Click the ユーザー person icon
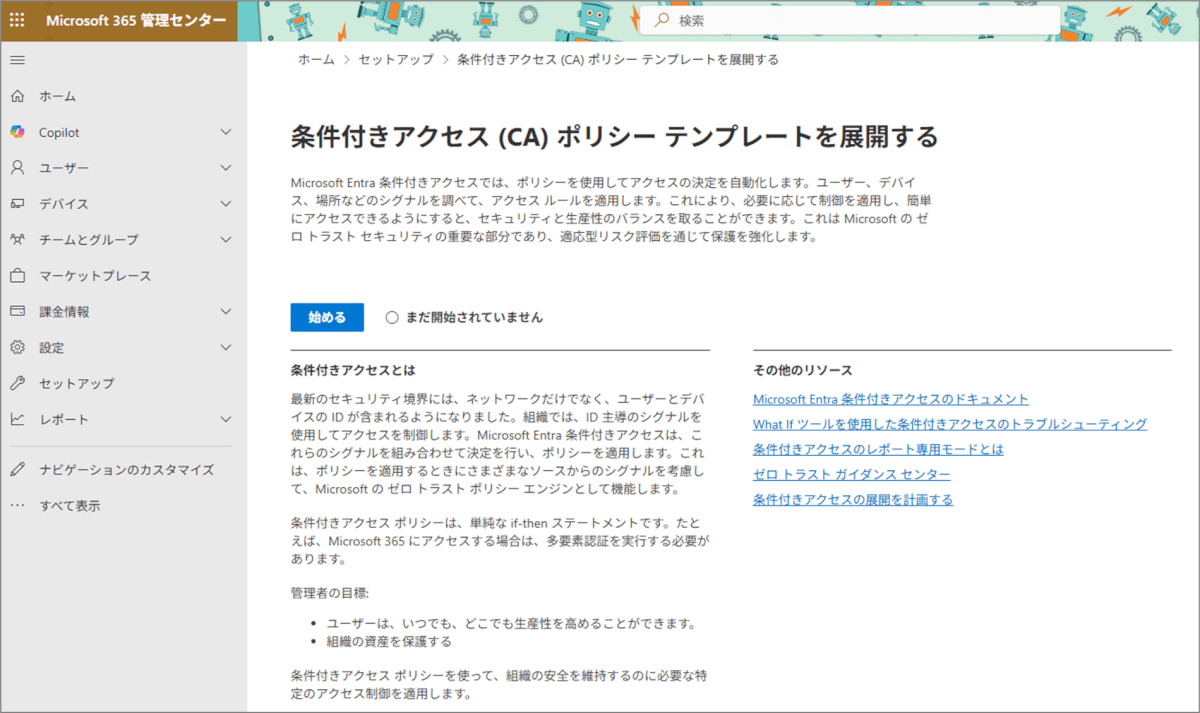The width and height of the screenshot is (1200, 713). [x=17, y=168]
